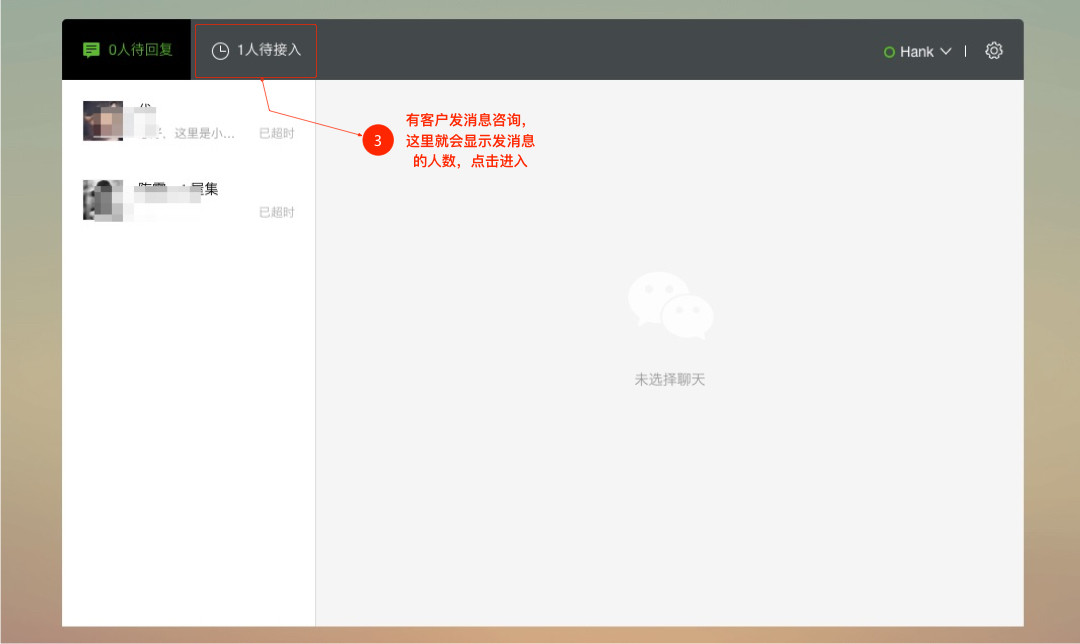The width and height of the screenshot is (1080, 644).
Task: Open the second chat ending in 星集
Action: click(x=189, y=200)
